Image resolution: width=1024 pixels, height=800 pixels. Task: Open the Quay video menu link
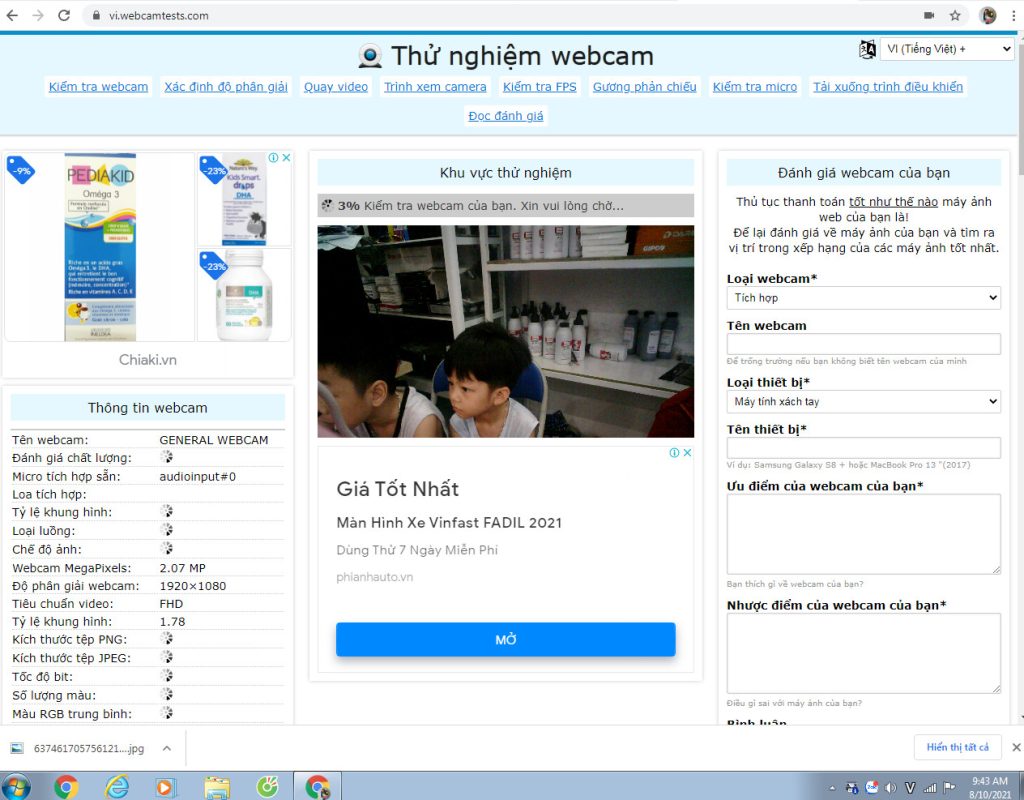[336, 87]
